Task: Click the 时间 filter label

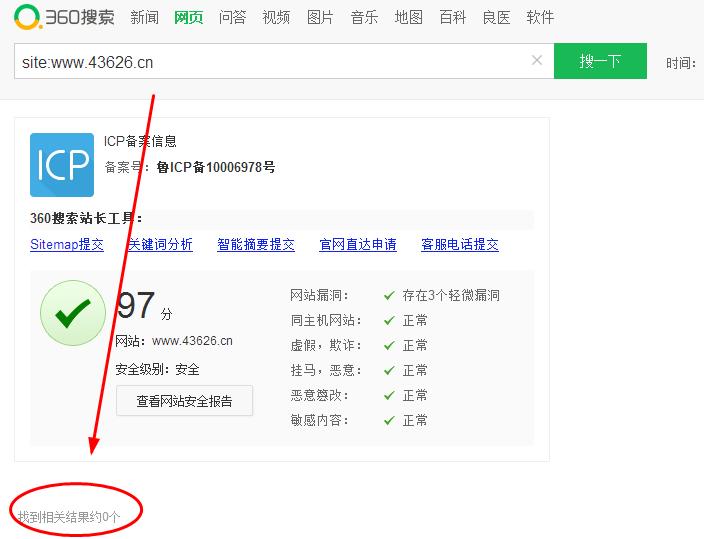Action: coord(681,63)
